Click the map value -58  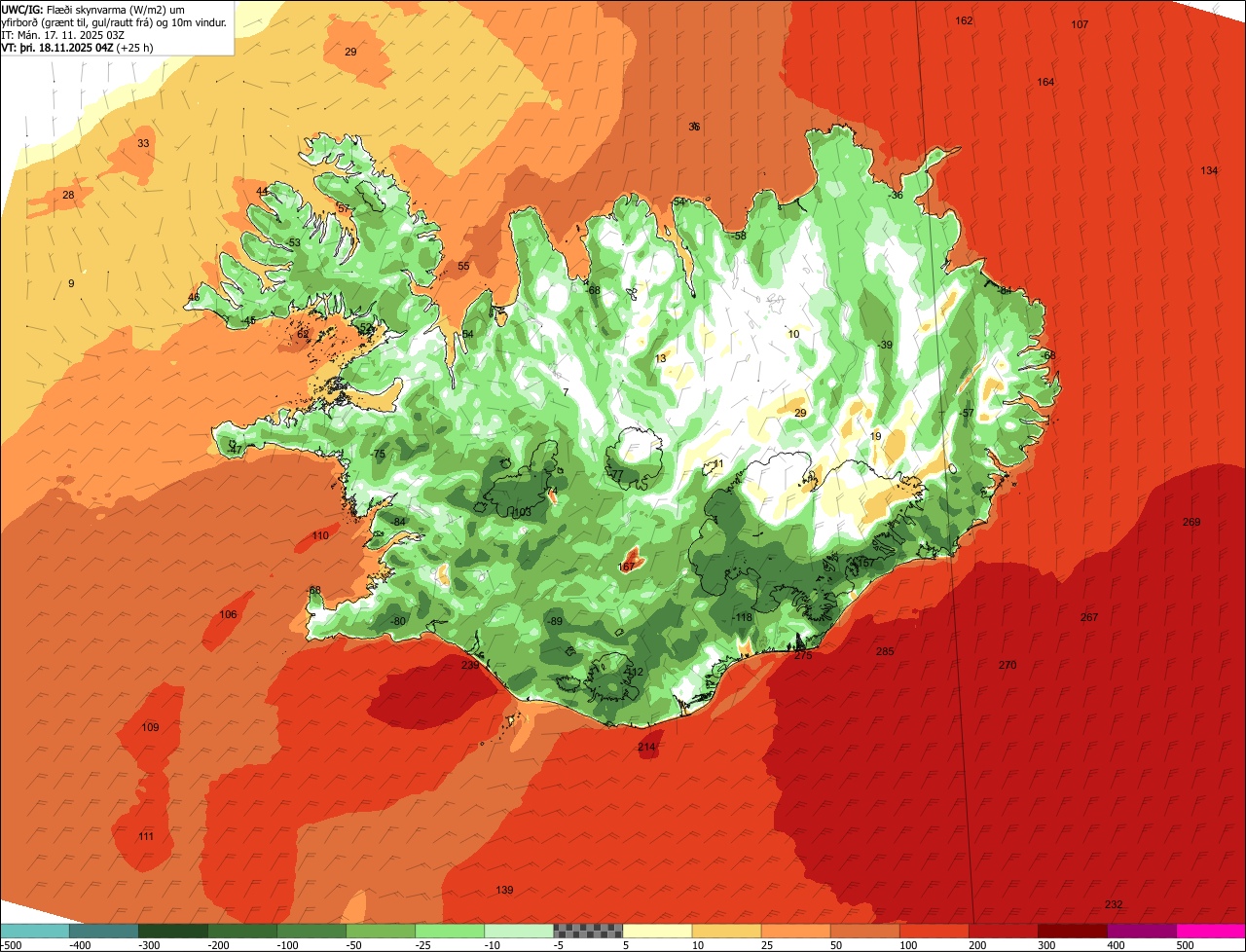click(x=738, y=236)
